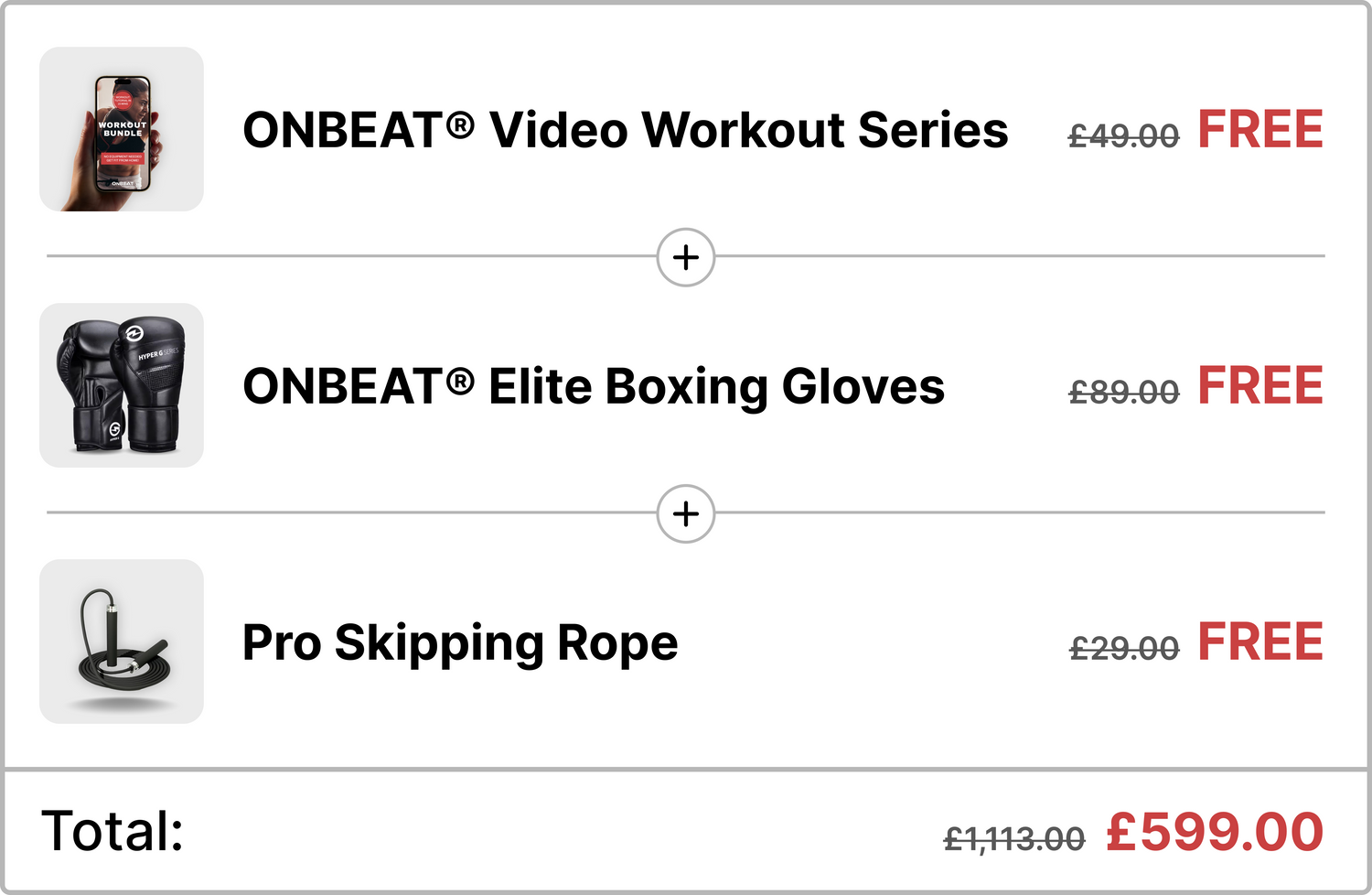Click the plus icon above Pro Skipping Rope
This screenshot has width=1372, height=895.
tap(686, 513)
